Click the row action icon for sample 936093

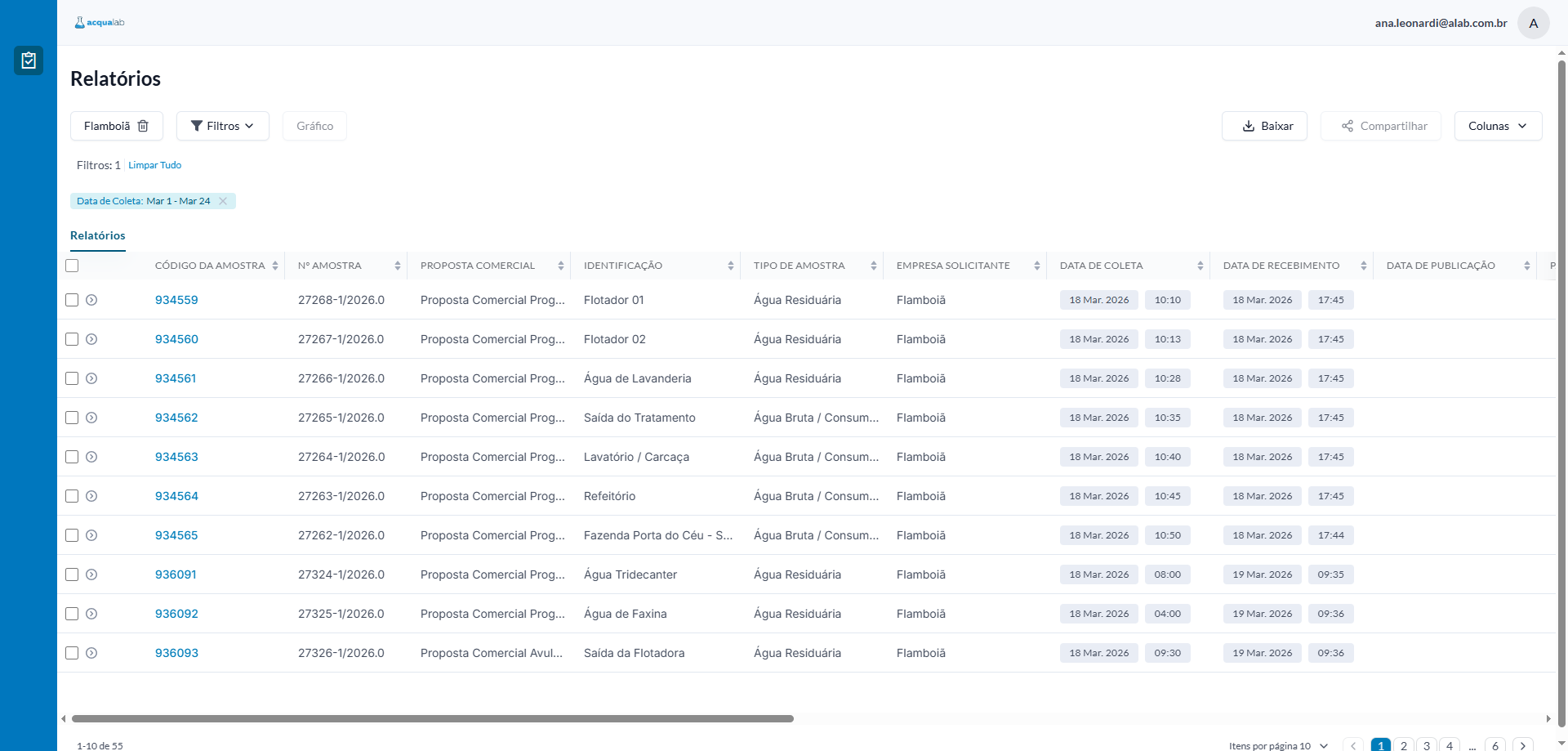[x=91, y=653]
